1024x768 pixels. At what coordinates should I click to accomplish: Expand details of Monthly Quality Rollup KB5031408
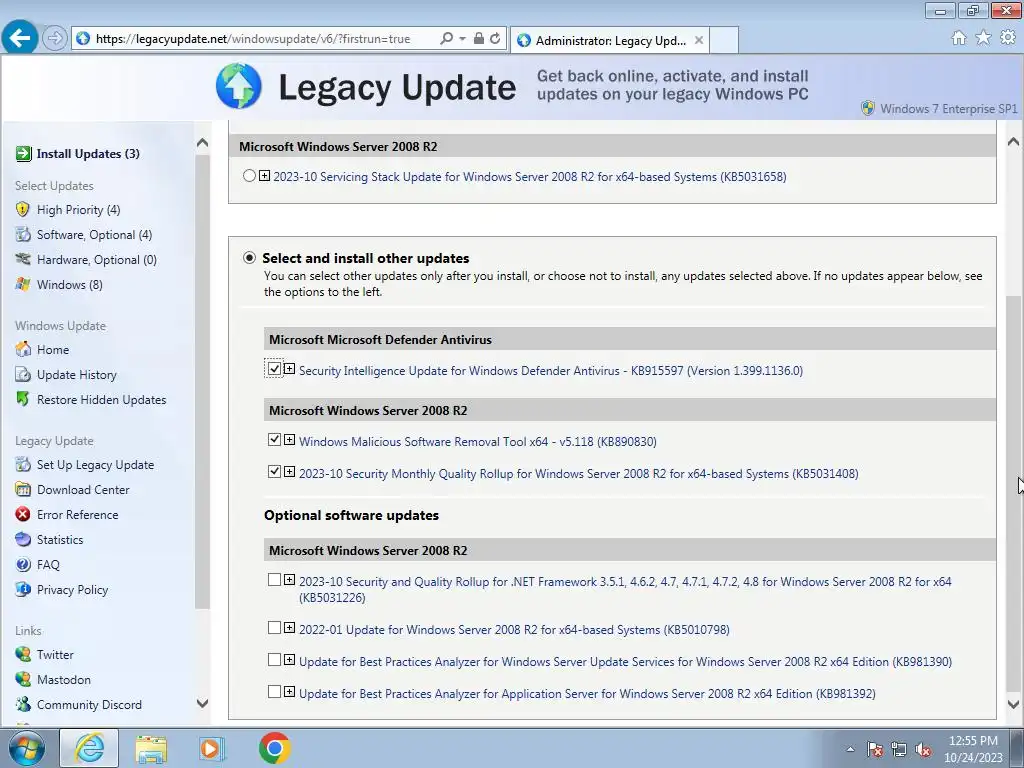coord(289,472)
